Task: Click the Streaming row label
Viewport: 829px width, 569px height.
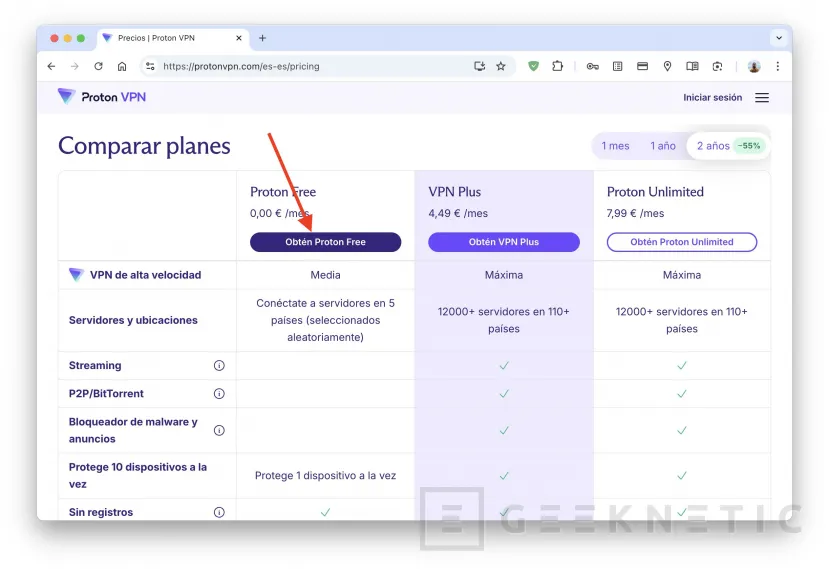Action: tap(95, 365)
